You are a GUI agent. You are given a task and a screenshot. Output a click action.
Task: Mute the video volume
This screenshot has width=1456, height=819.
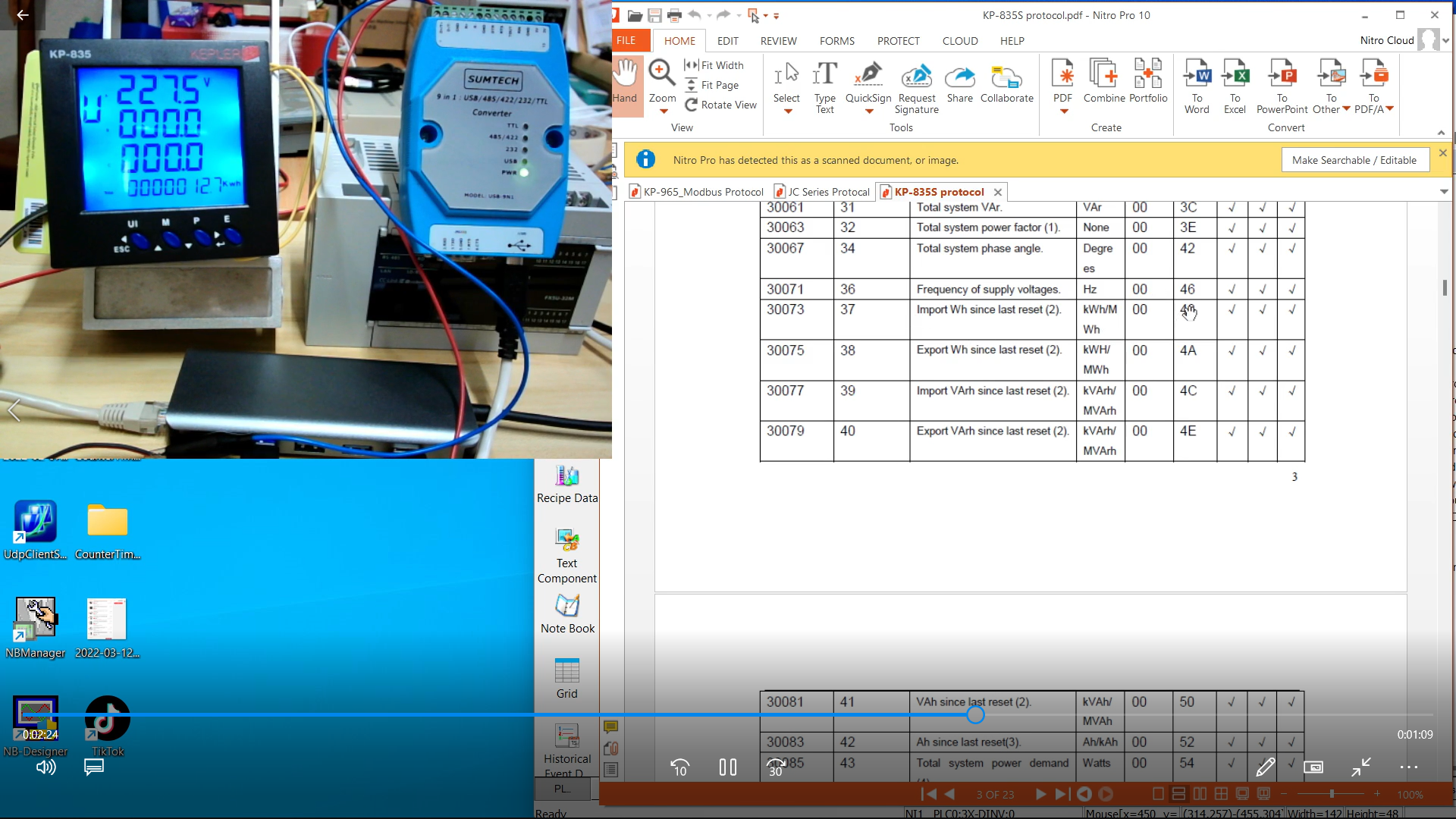[46, 767]
